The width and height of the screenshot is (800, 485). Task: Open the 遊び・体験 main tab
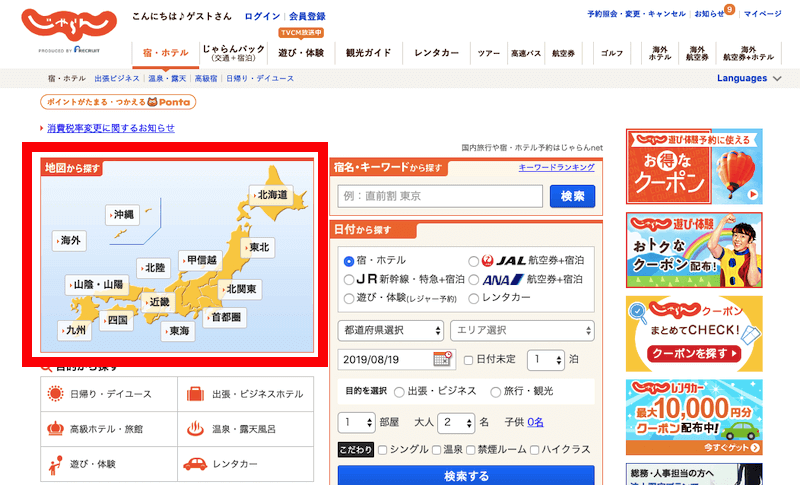pyautogui.click(x=301, y=53)
